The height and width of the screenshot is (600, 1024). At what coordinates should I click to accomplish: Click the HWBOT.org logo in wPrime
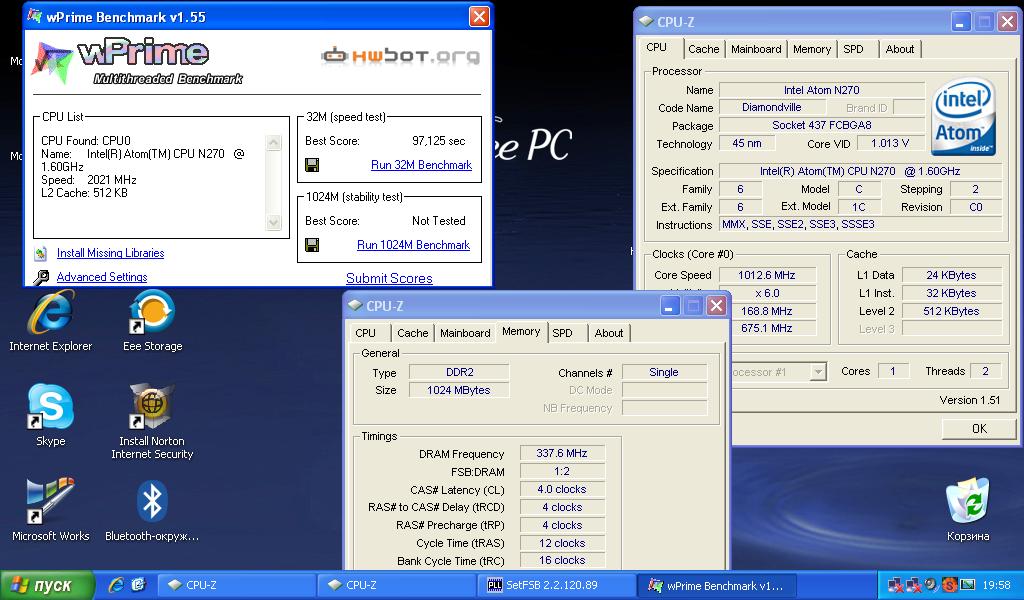[400, 55]
